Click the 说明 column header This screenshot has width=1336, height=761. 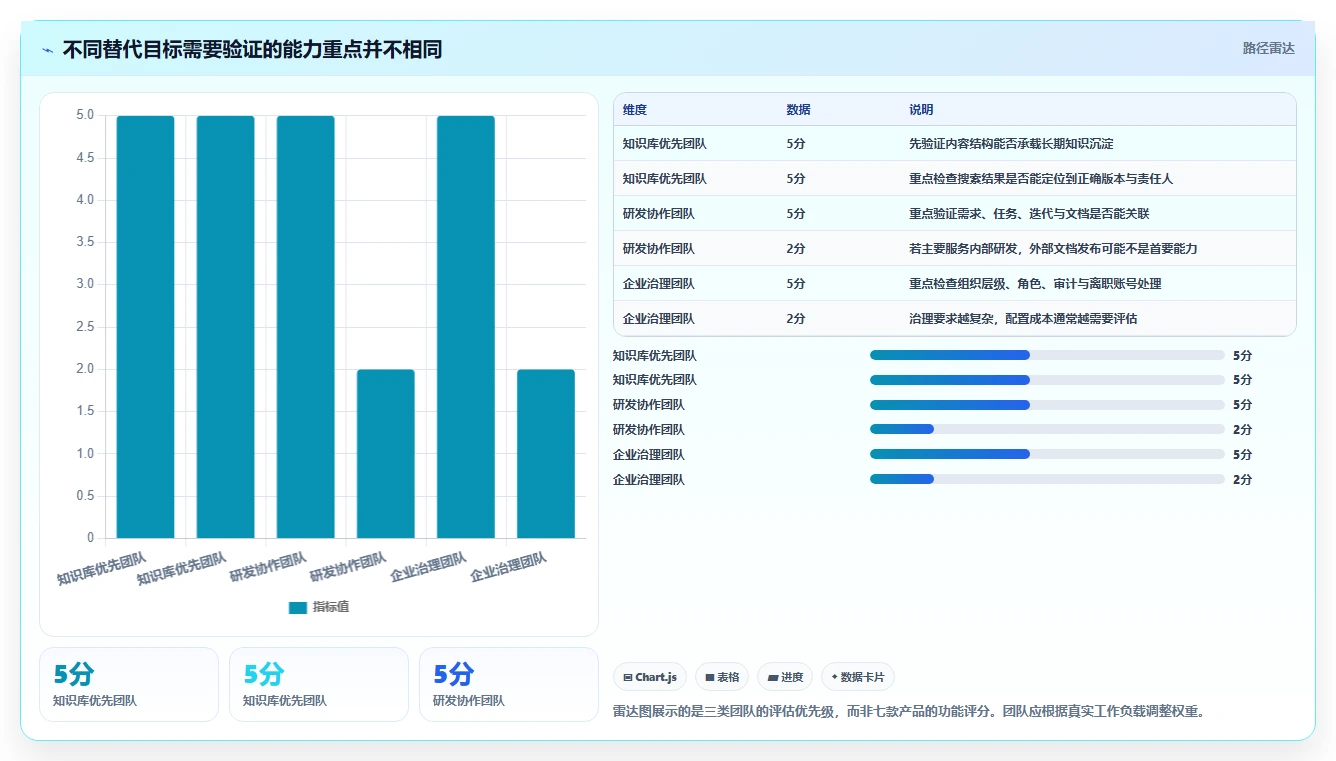(921, 110)
